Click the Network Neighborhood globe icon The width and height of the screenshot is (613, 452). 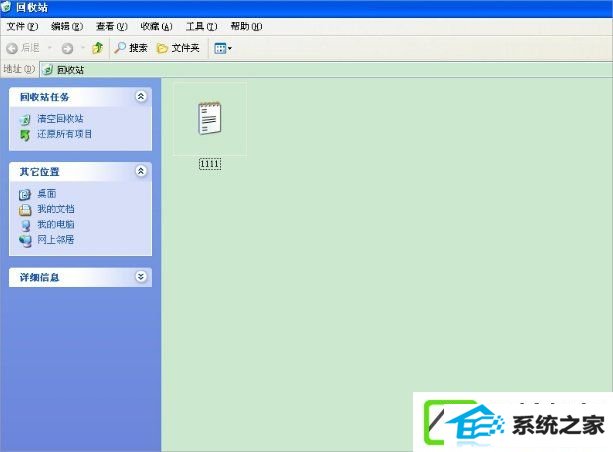[x=25, y=240]
